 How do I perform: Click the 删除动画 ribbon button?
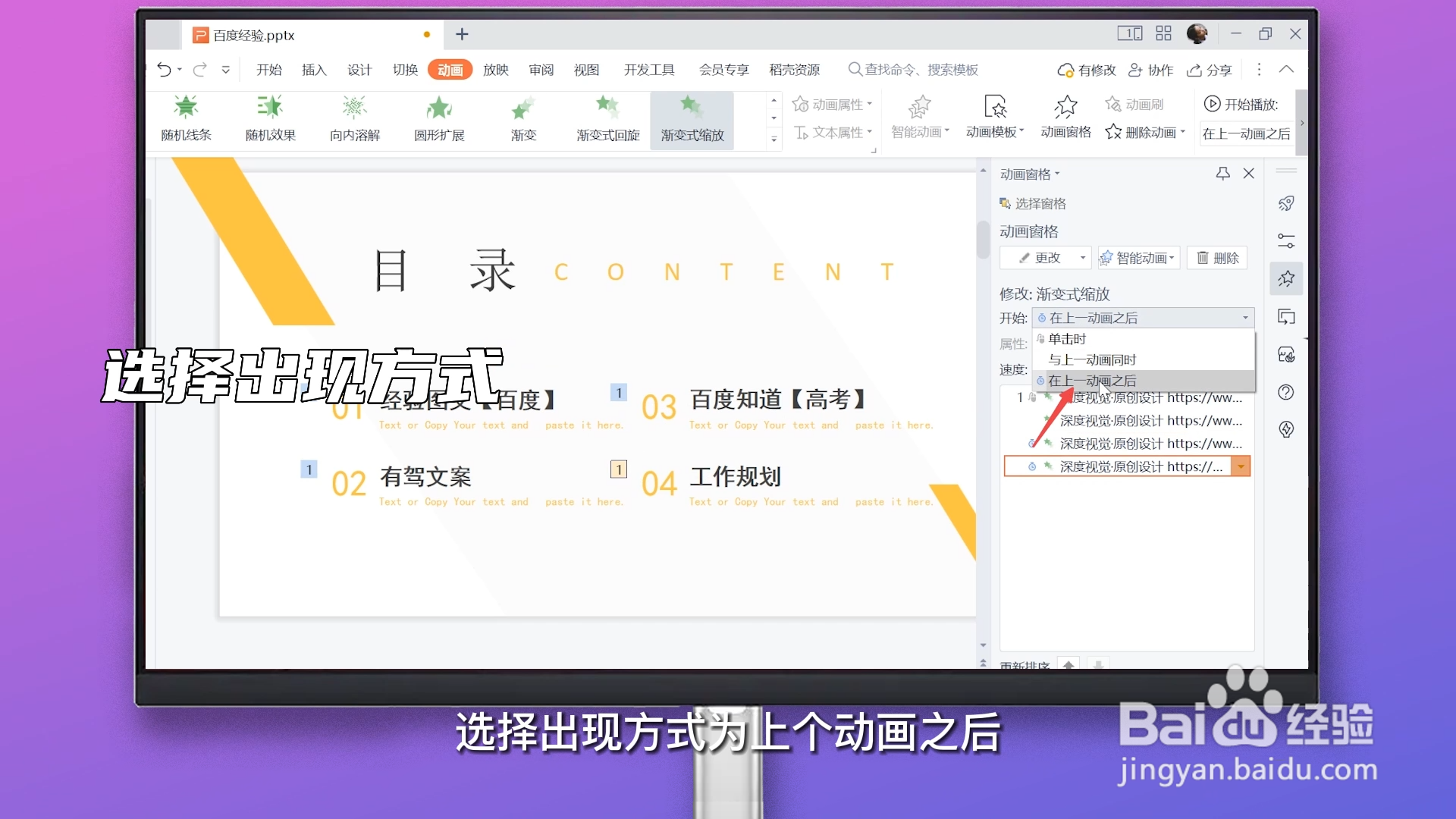[1144, 133]
